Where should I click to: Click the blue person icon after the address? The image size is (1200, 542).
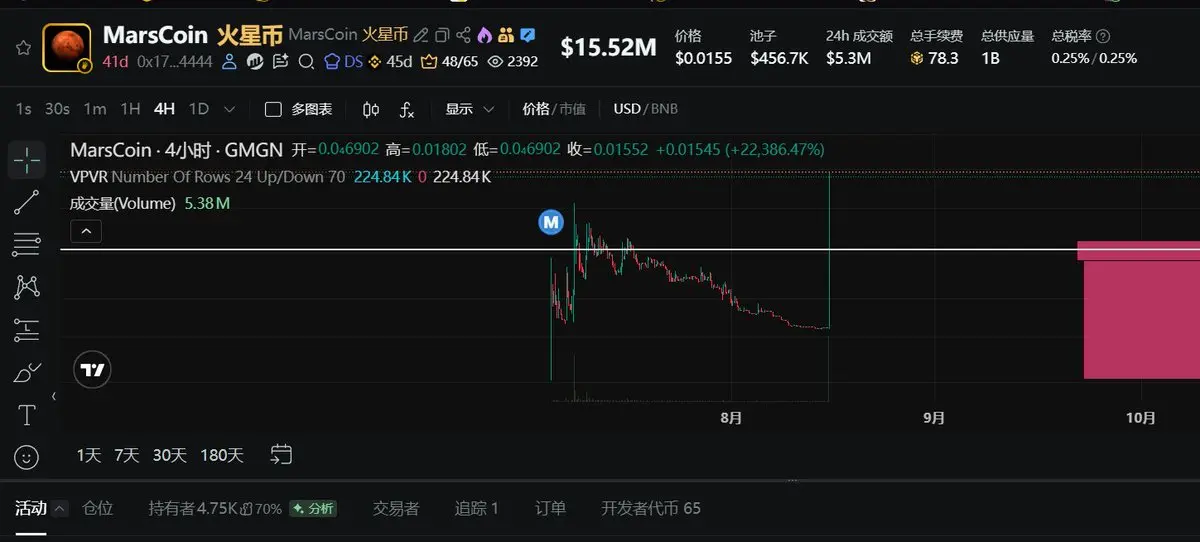(x=229, y=61)
